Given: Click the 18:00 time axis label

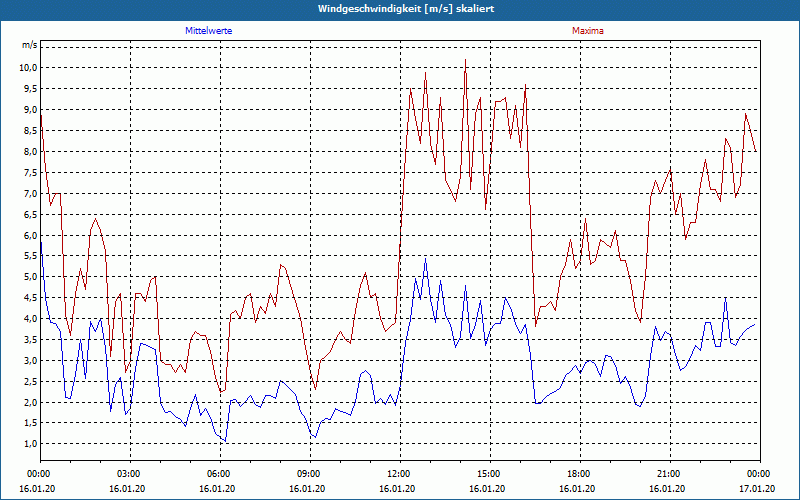Looking at the screenshot, I should pyautogui.click(x=580, y=474).
